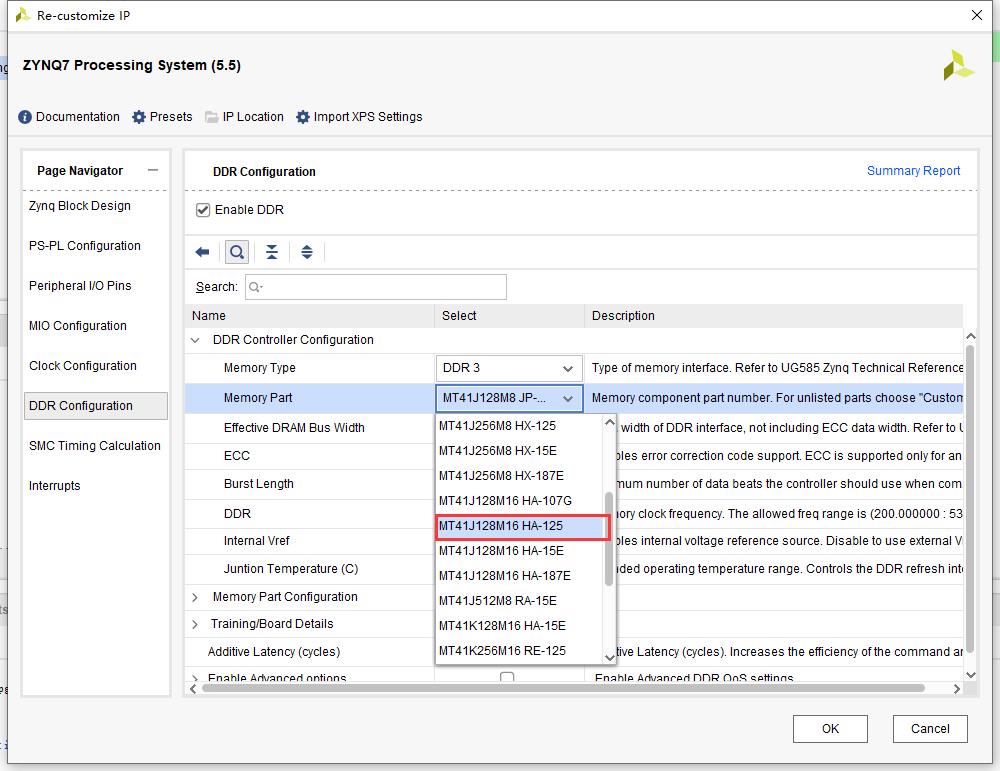Select MT41J128M16 HA-125 memory part
1000x771 pixels.
[x=520, y=526]
